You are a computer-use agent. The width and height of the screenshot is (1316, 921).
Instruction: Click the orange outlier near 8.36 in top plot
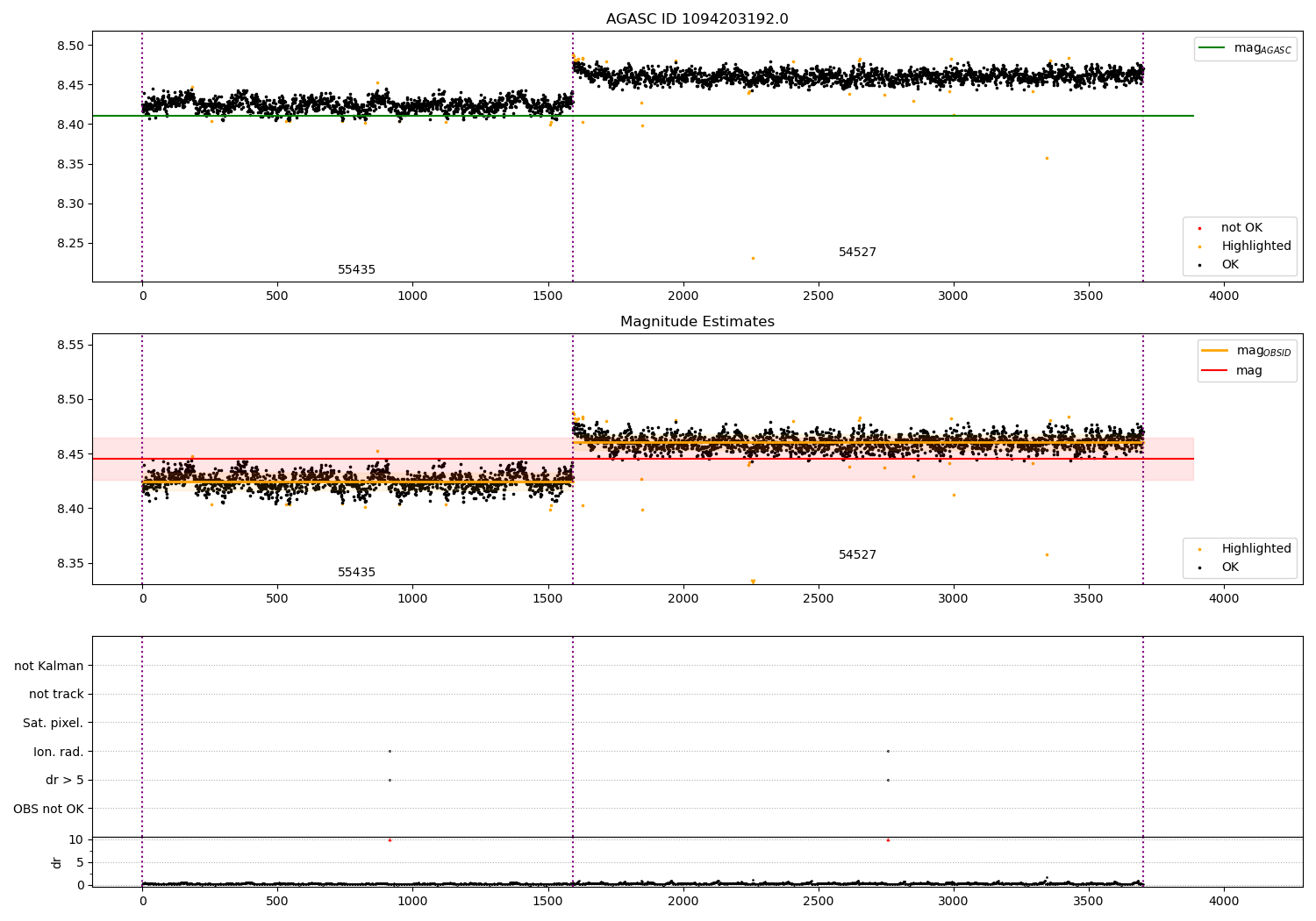(x=1047, y=158)
